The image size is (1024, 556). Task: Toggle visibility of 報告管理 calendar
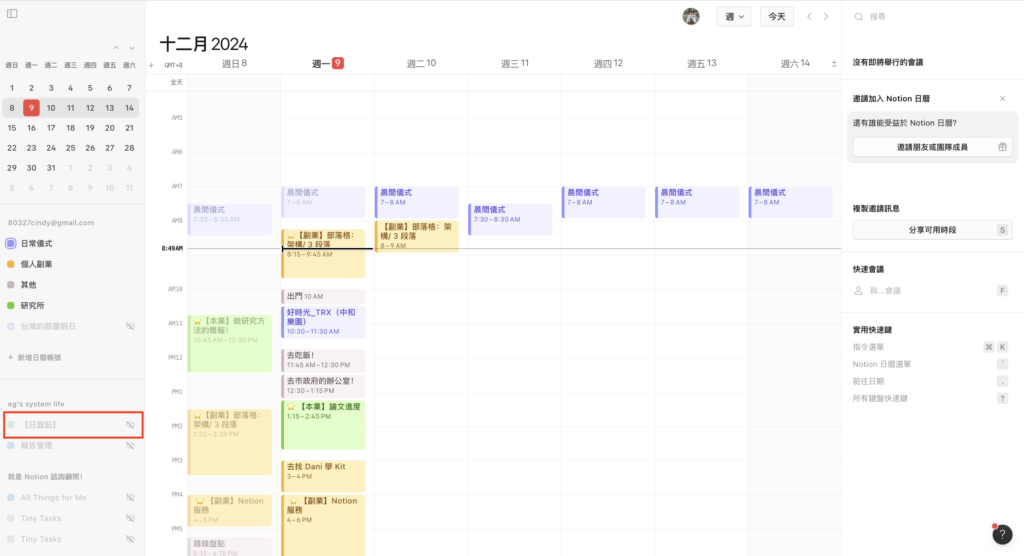pos(130,445)
